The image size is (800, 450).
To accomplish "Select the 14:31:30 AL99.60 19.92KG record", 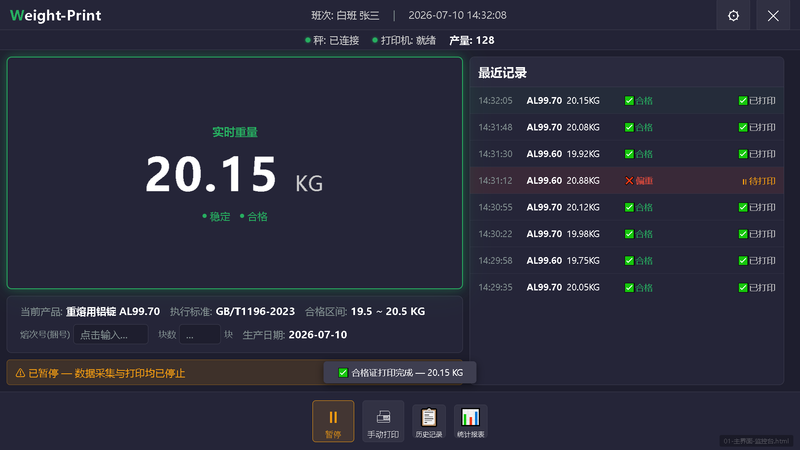I will (x=627, y=154).
